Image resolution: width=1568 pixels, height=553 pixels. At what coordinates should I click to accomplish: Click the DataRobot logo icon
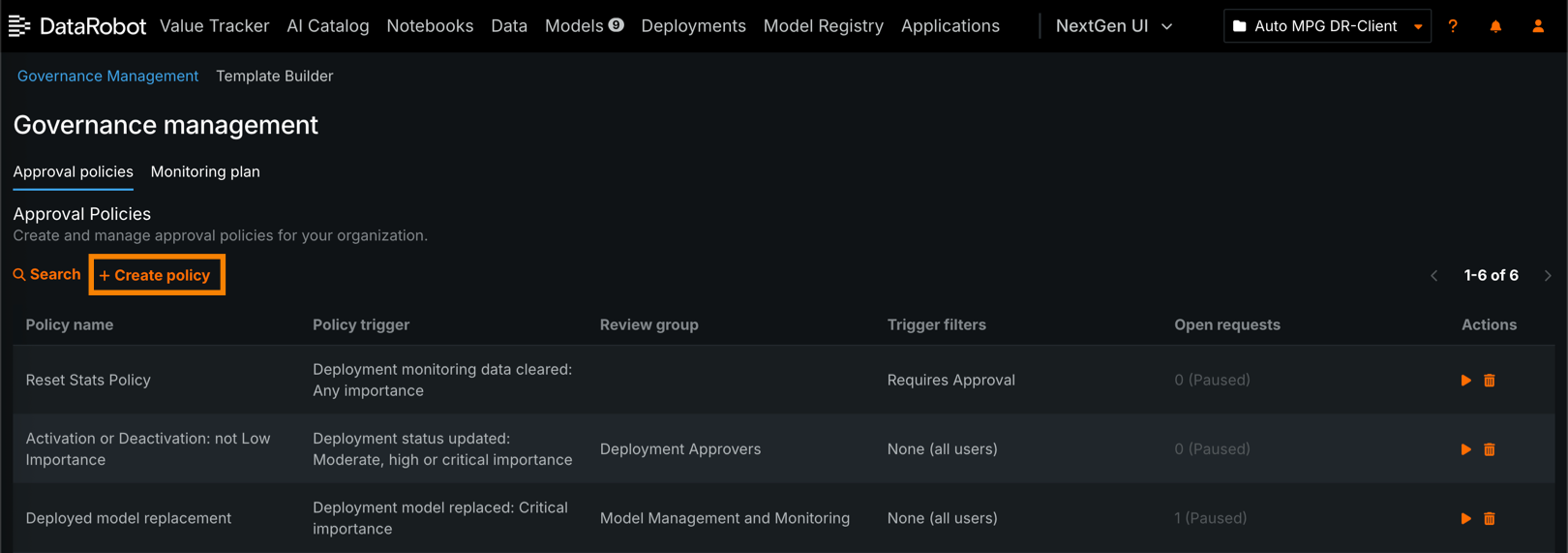pos(19,26)
